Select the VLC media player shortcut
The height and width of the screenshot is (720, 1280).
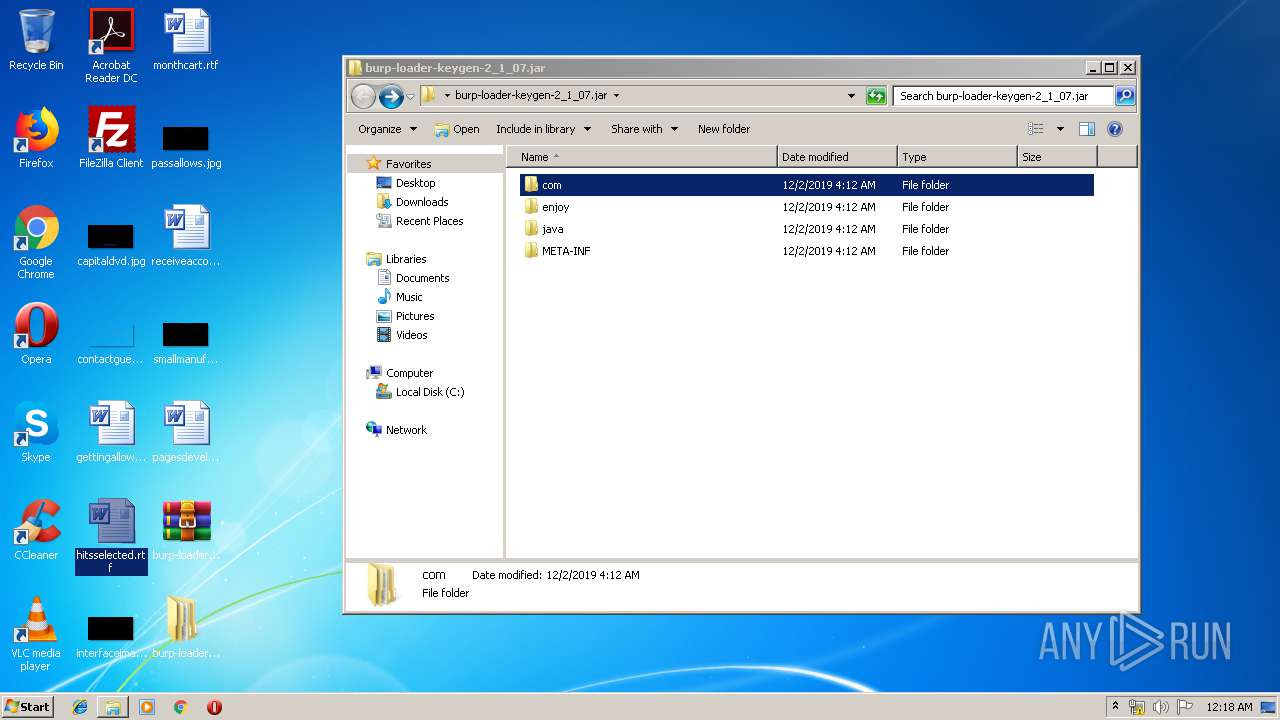coord(36,634)
